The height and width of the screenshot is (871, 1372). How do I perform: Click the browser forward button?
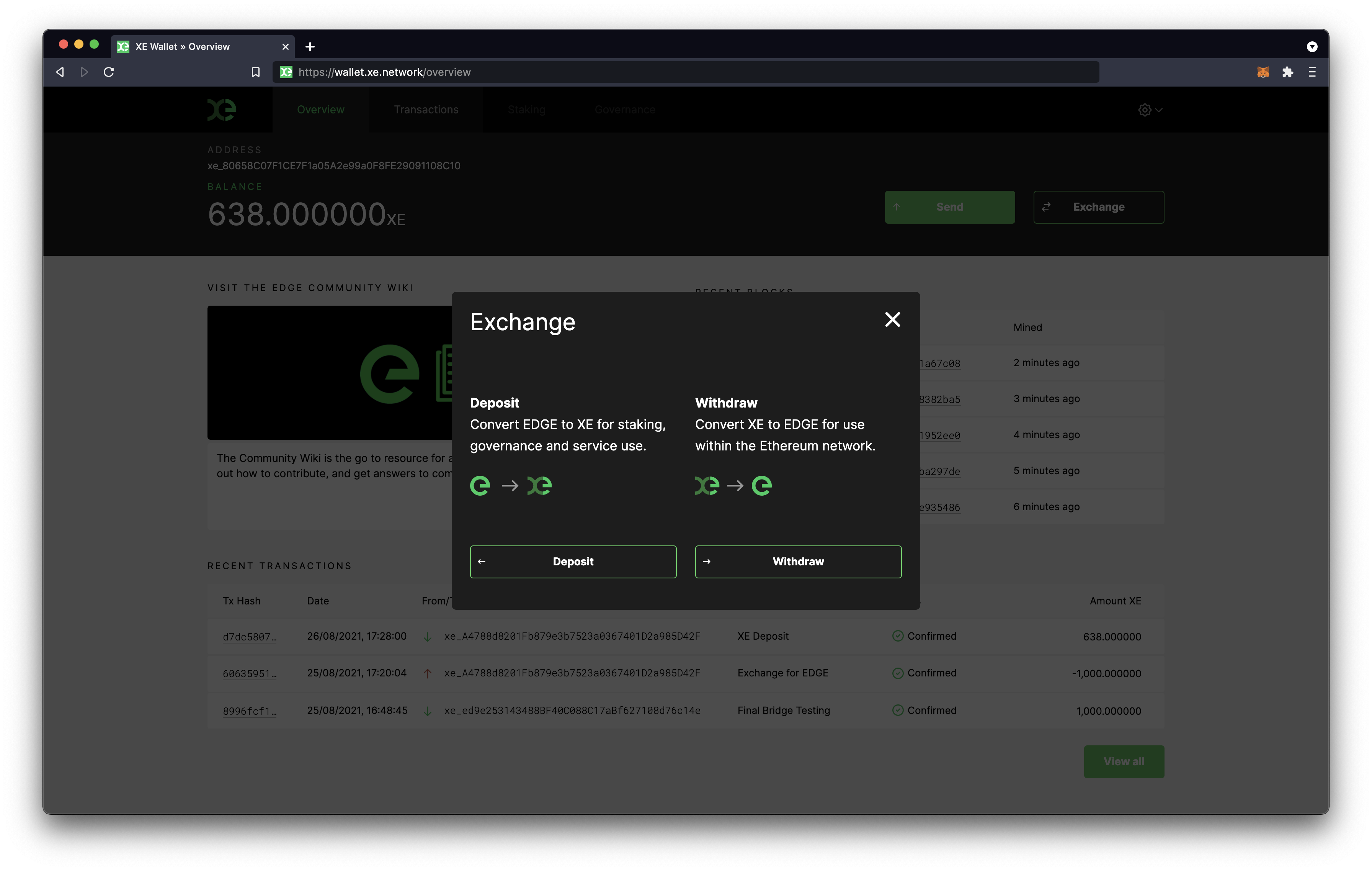tap(84, 72)
